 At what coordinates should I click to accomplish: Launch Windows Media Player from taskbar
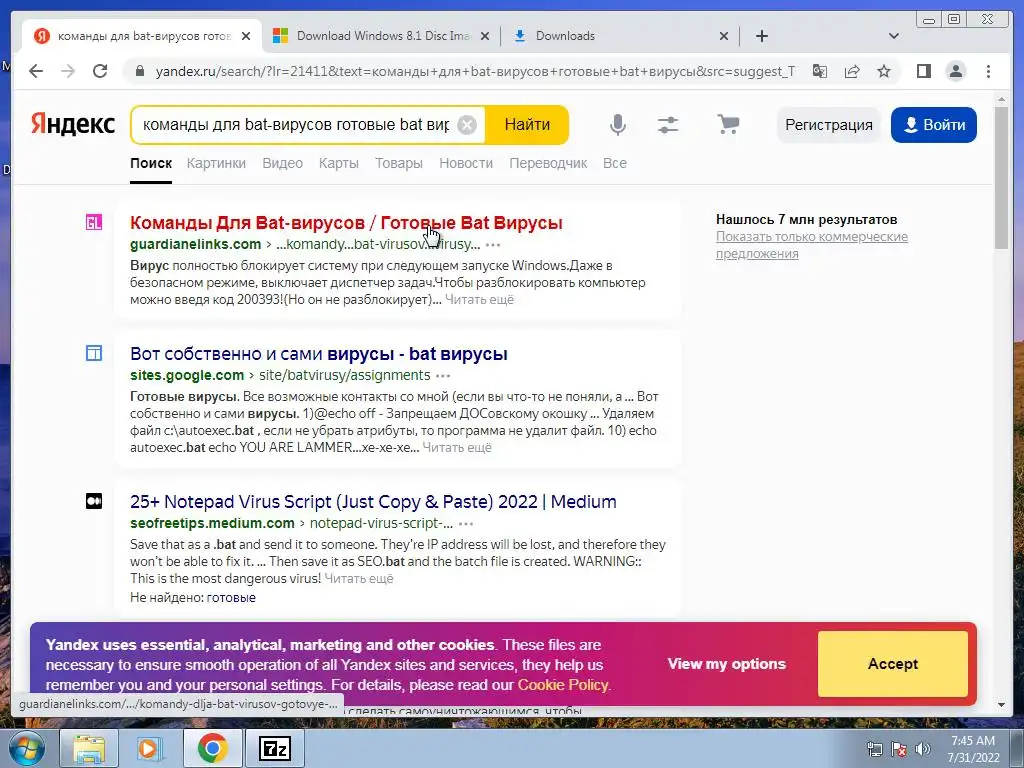point(150,749)
